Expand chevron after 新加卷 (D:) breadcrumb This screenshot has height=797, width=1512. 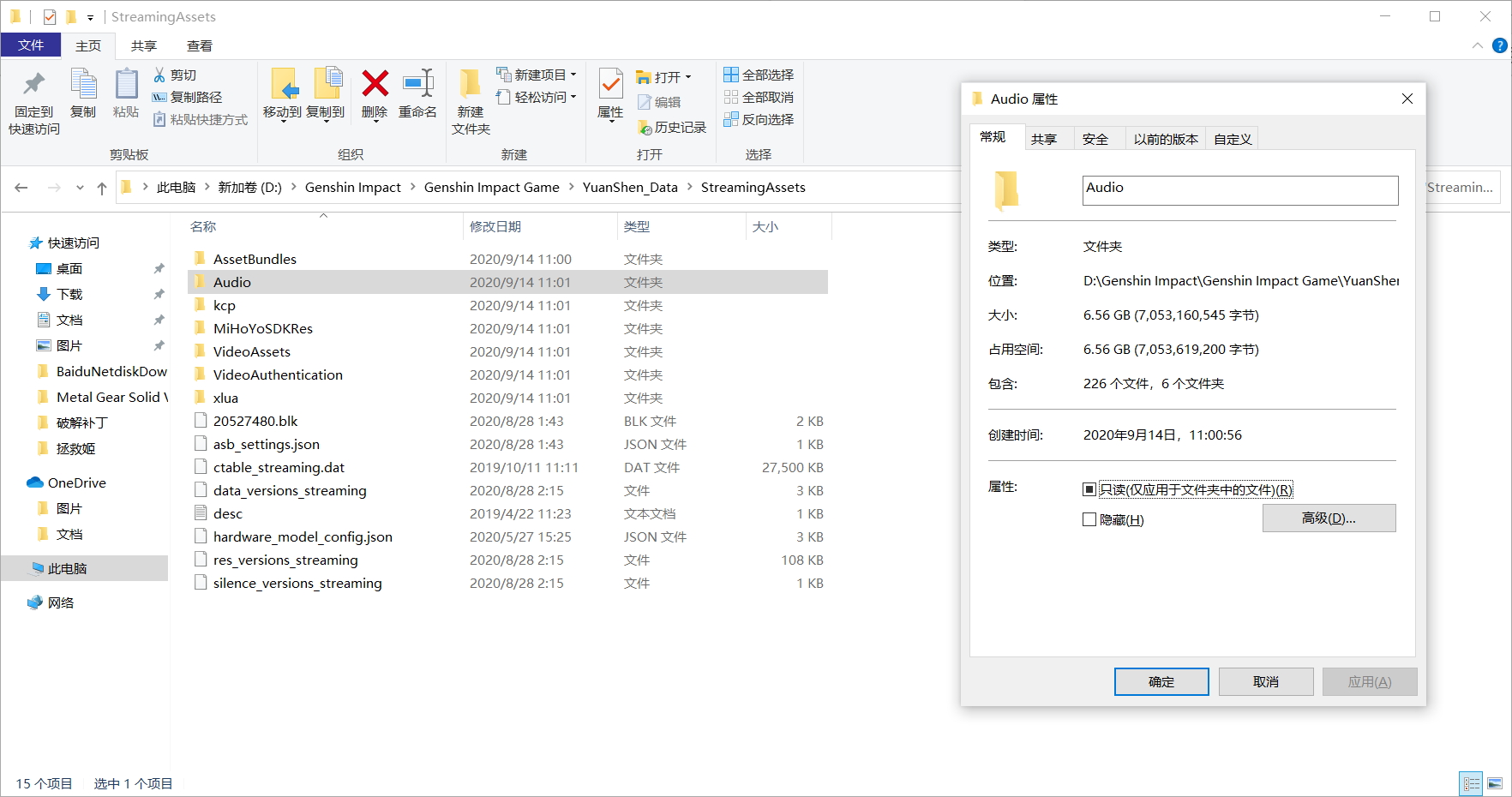point(293,187)
